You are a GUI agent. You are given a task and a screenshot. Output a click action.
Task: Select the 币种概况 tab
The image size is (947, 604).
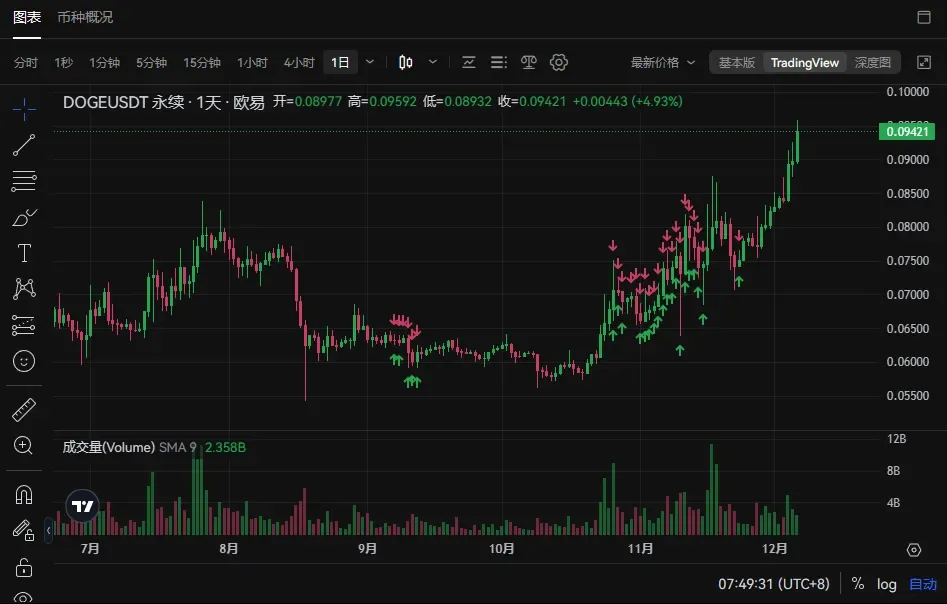pos(85,17)
